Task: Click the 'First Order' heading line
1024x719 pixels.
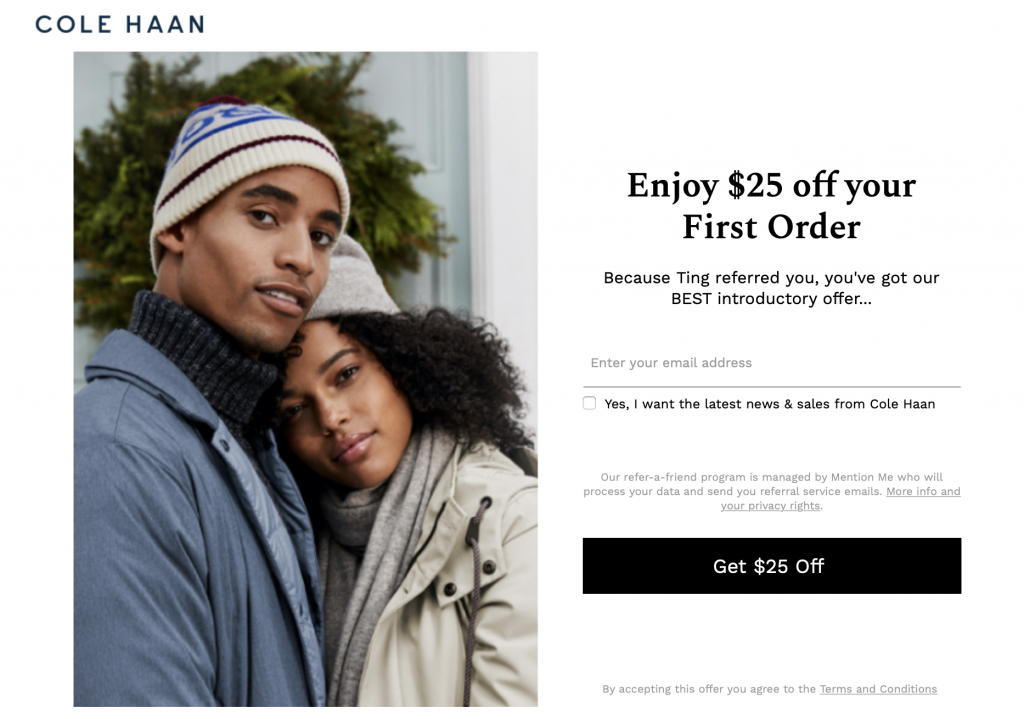Action: (771, 227)
